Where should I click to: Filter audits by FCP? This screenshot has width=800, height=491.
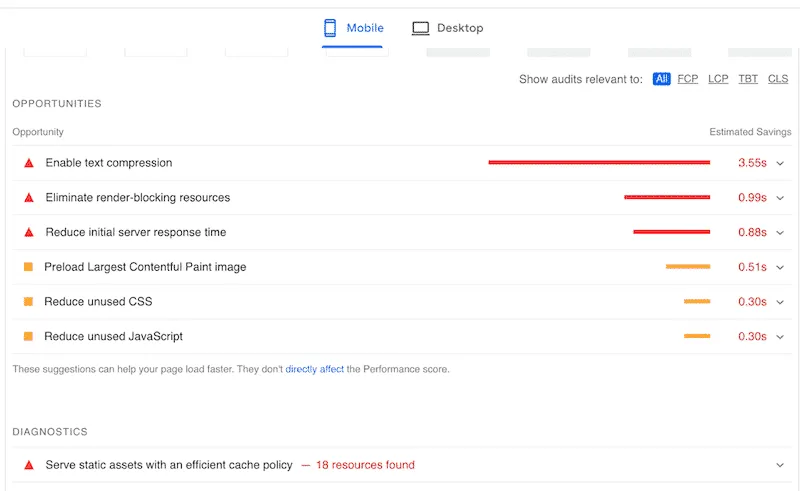point(688,79)
